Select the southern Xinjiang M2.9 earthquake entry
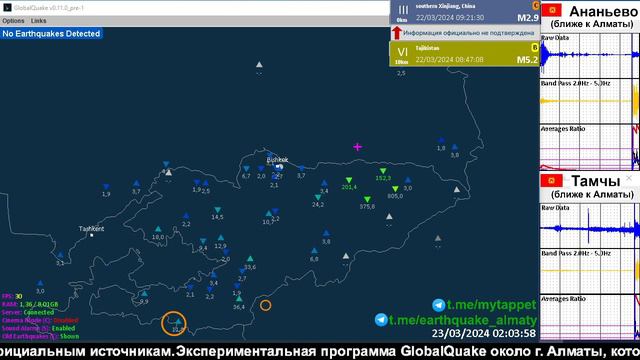Image resolution: width=640 pixels, height=360 pixels. click(x=465, y=12)
